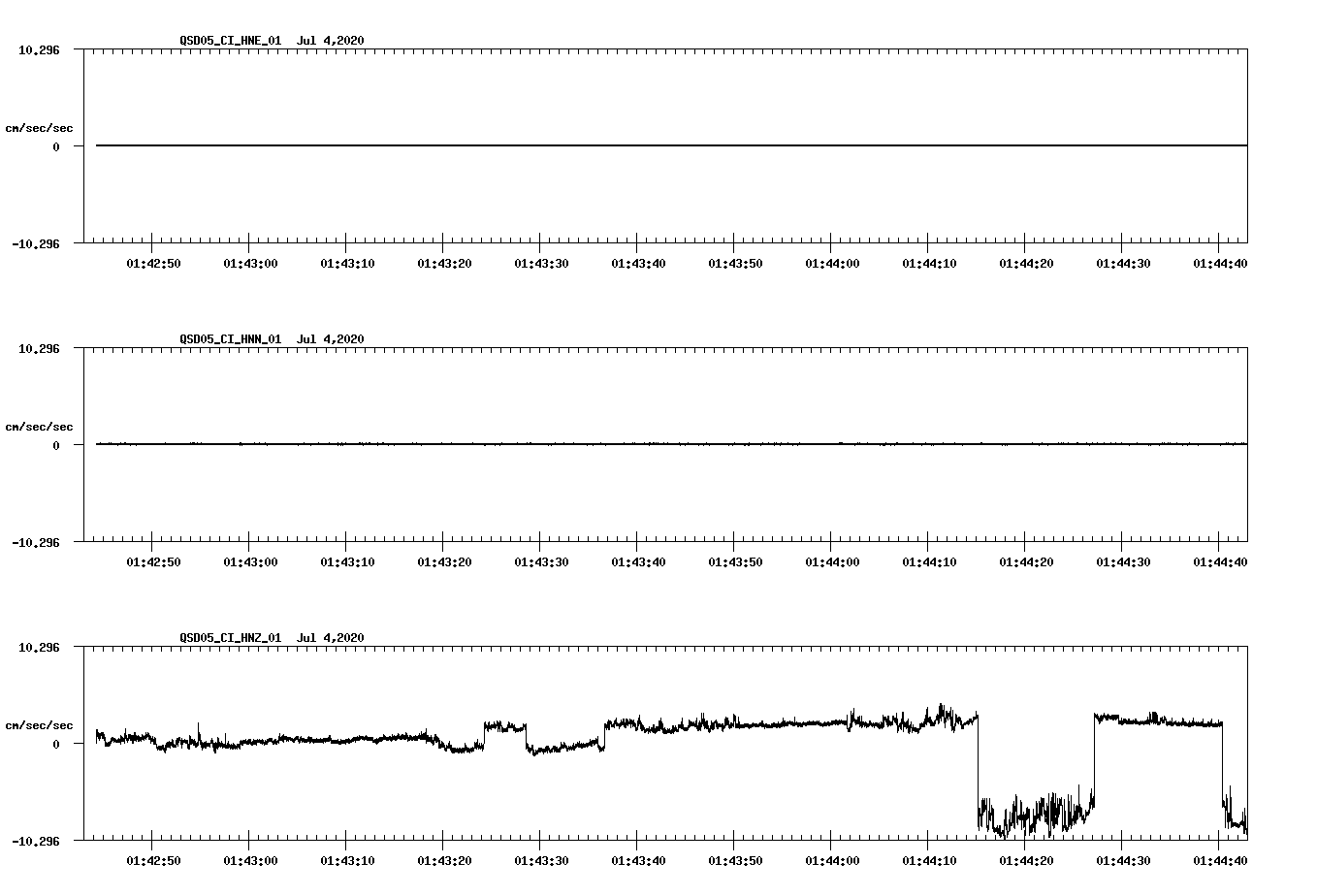The height and width of the screenshot is (896, 1317).
Task: Click the 01:42:50 time label under HNZ chart
Action: pyautogui.click(x=153, y=861)
